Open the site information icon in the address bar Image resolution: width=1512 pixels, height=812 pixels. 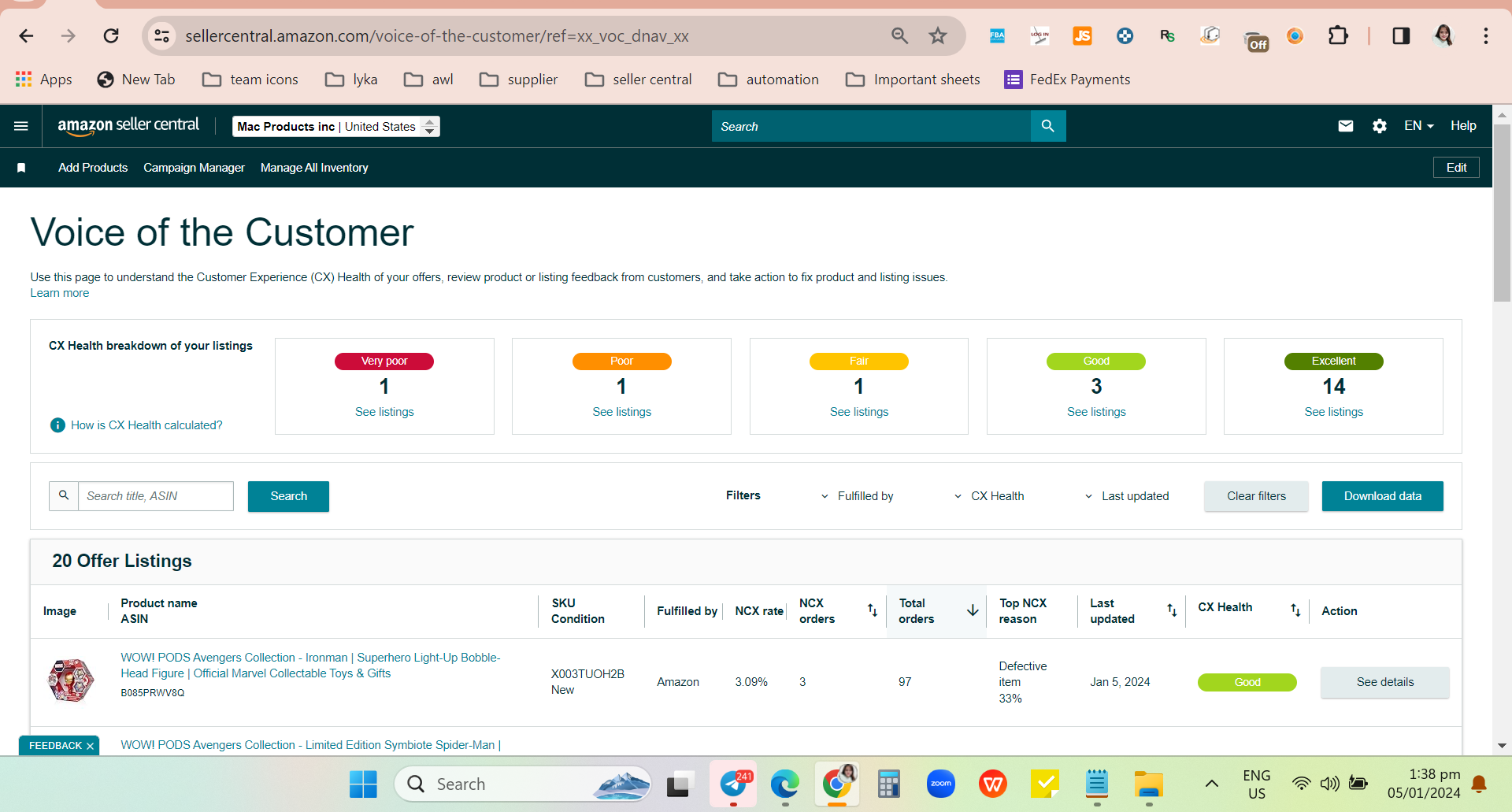click(x=162, y=36)
